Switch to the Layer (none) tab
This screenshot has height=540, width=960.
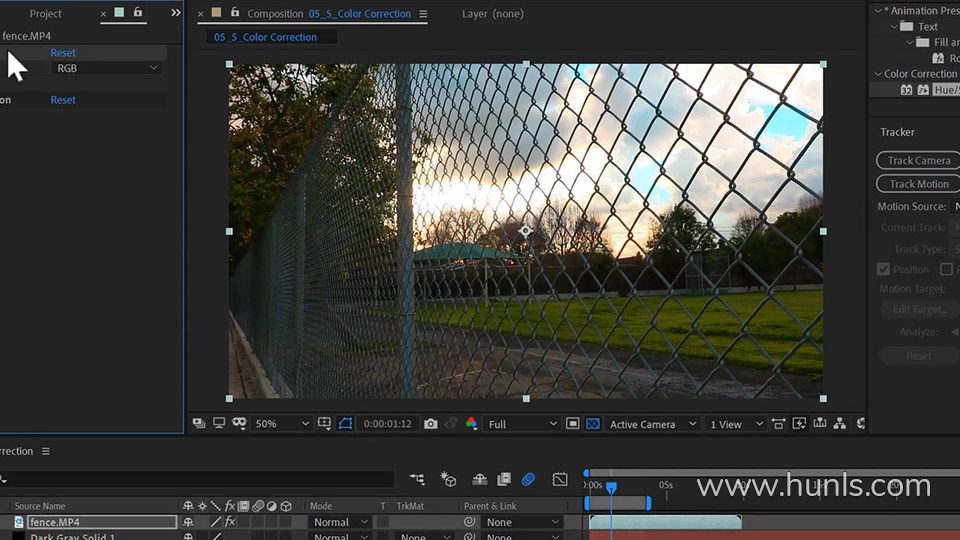(x=493, y=13)
